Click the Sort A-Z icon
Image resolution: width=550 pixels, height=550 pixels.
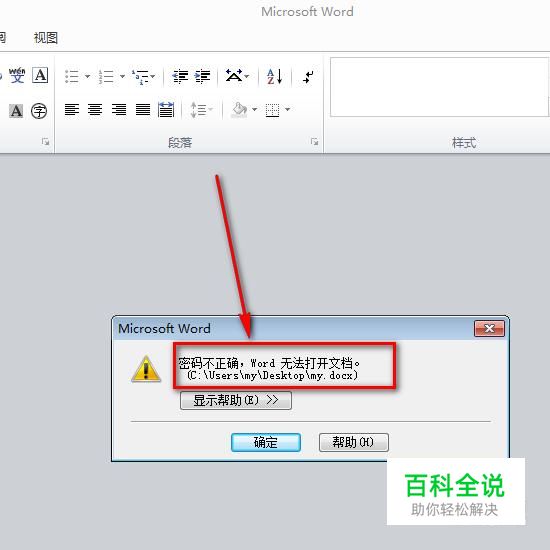click(x=275, y=76)
